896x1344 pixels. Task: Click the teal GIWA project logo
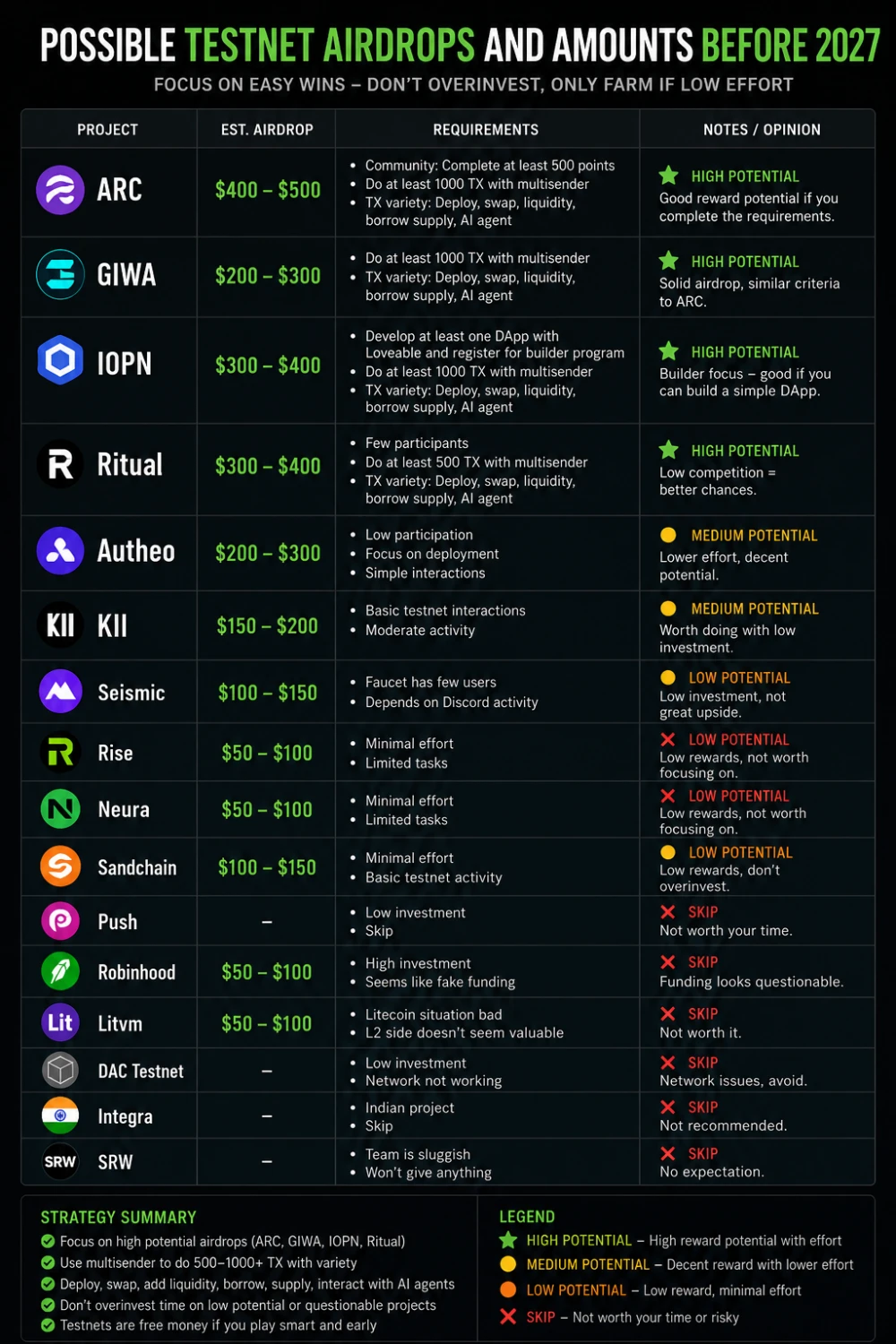pyautogui.click(x=60, y=275)
